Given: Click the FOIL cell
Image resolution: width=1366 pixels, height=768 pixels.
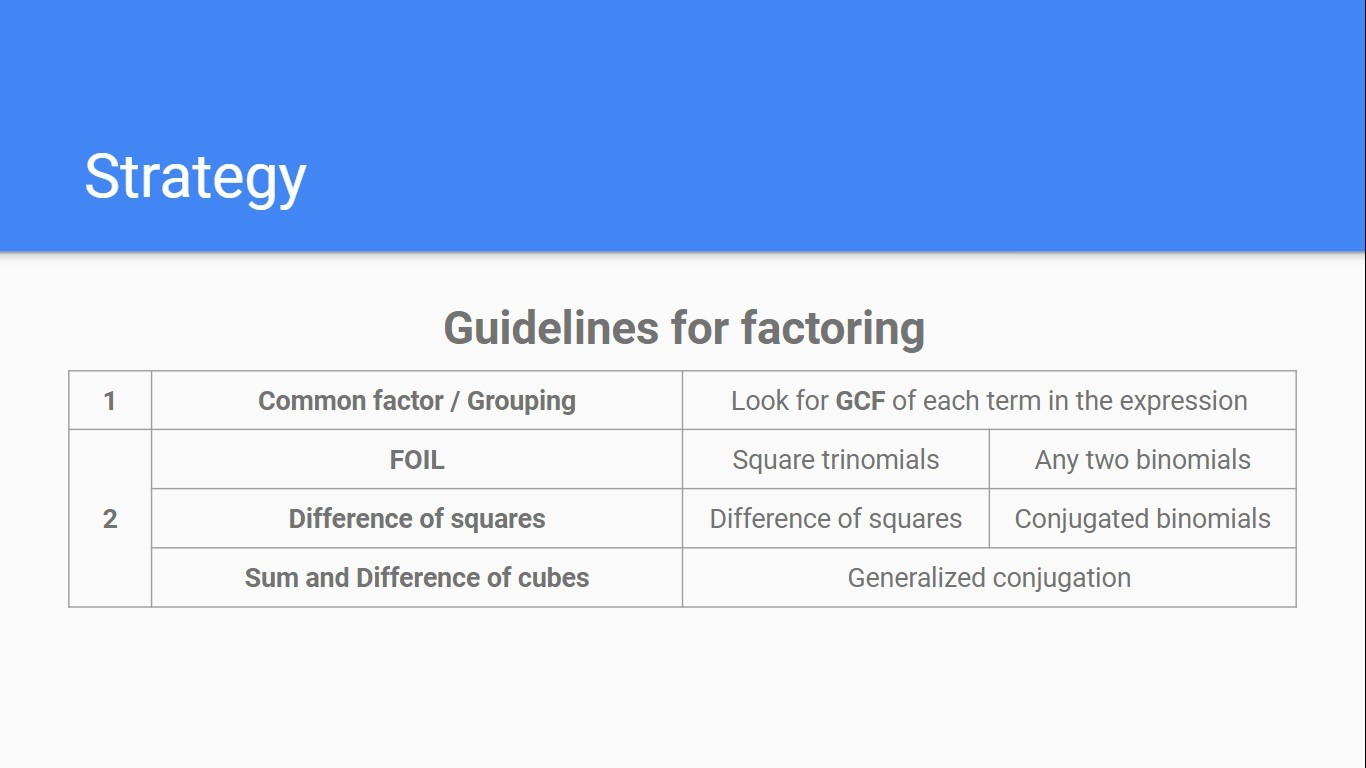Looking at the screenshot, I should [x=417, y=460].
